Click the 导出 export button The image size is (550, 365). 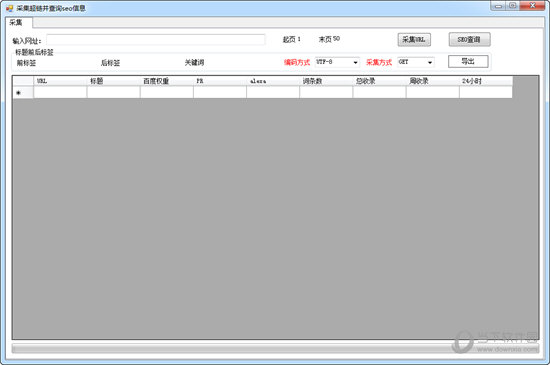[x=468, y=62]
